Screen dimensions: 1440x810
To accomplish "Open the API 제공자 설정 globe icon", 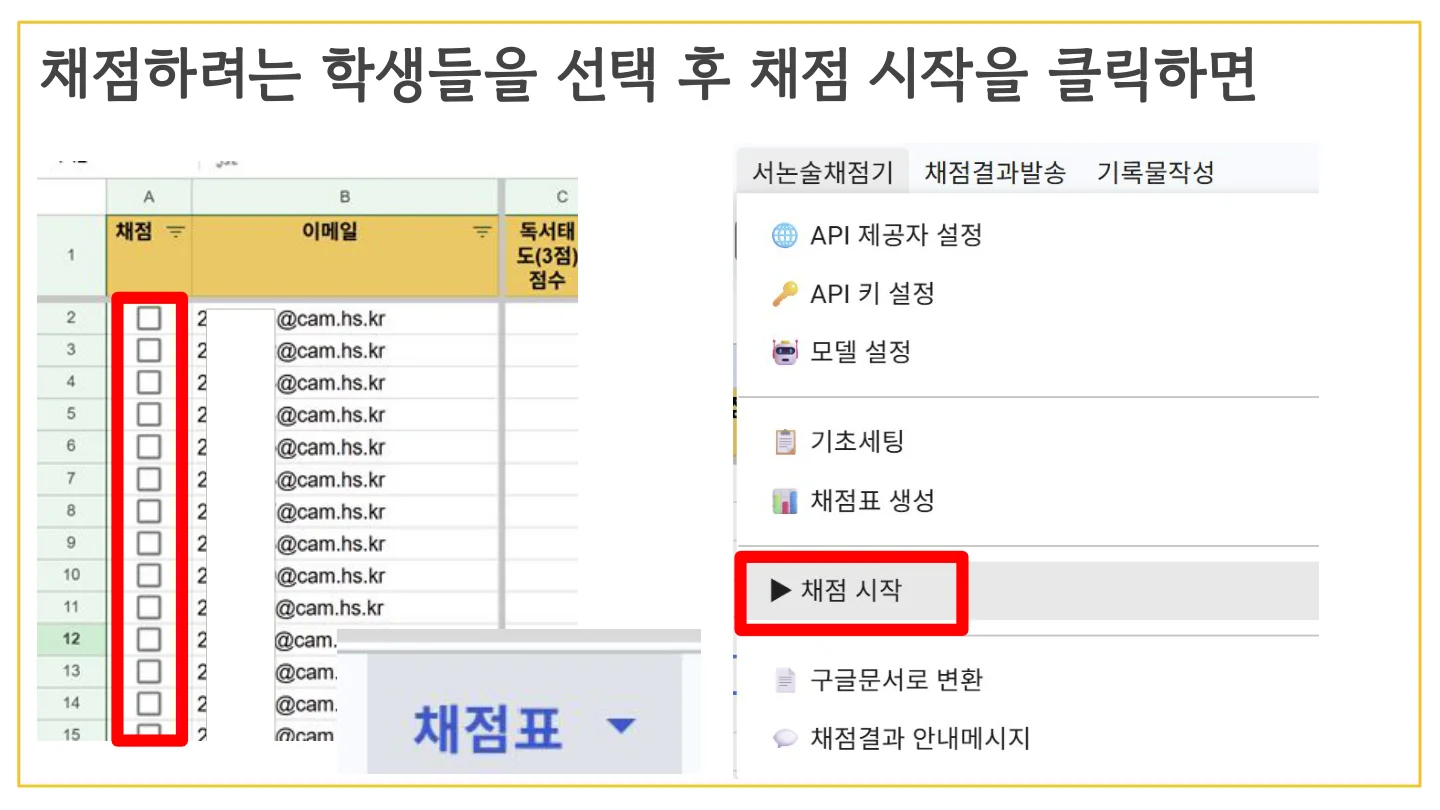I will 785,236.
